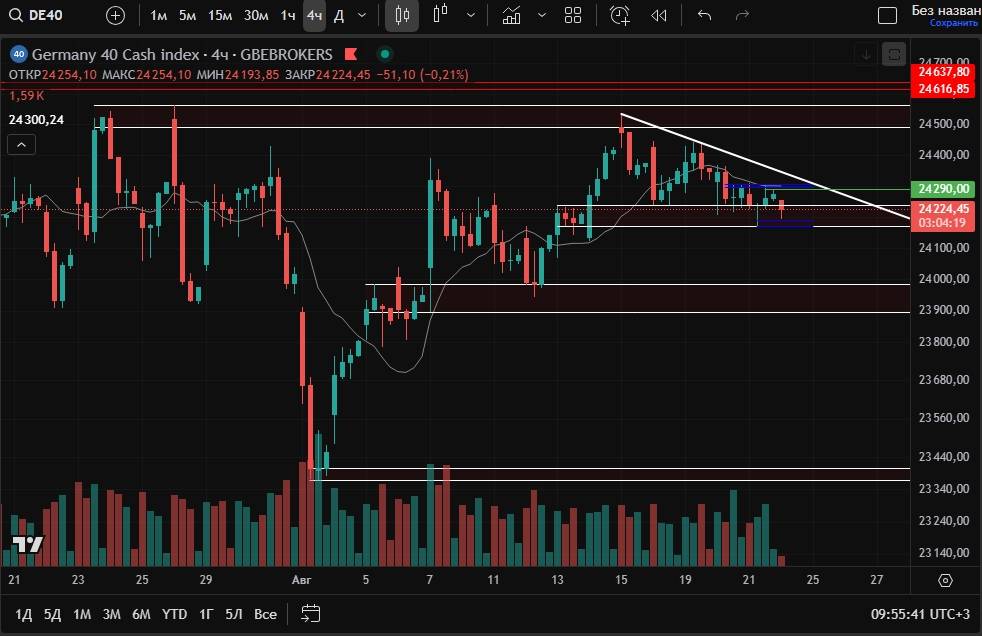Expand the indicators favorites dropdown arrow
This screenshot has height=636, width=982.
point(542,15)
